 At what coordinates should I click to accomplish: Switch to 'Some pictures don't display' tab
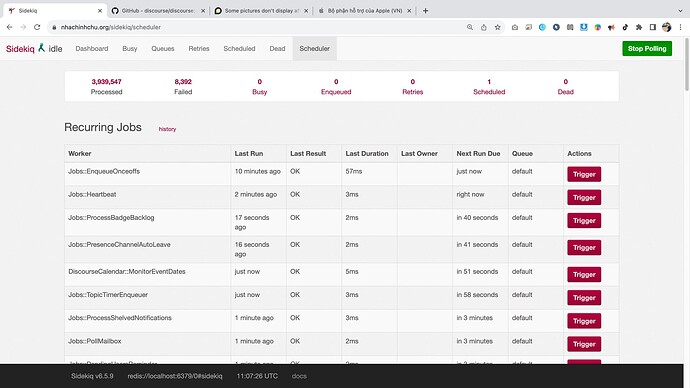(x=261, y=11)
